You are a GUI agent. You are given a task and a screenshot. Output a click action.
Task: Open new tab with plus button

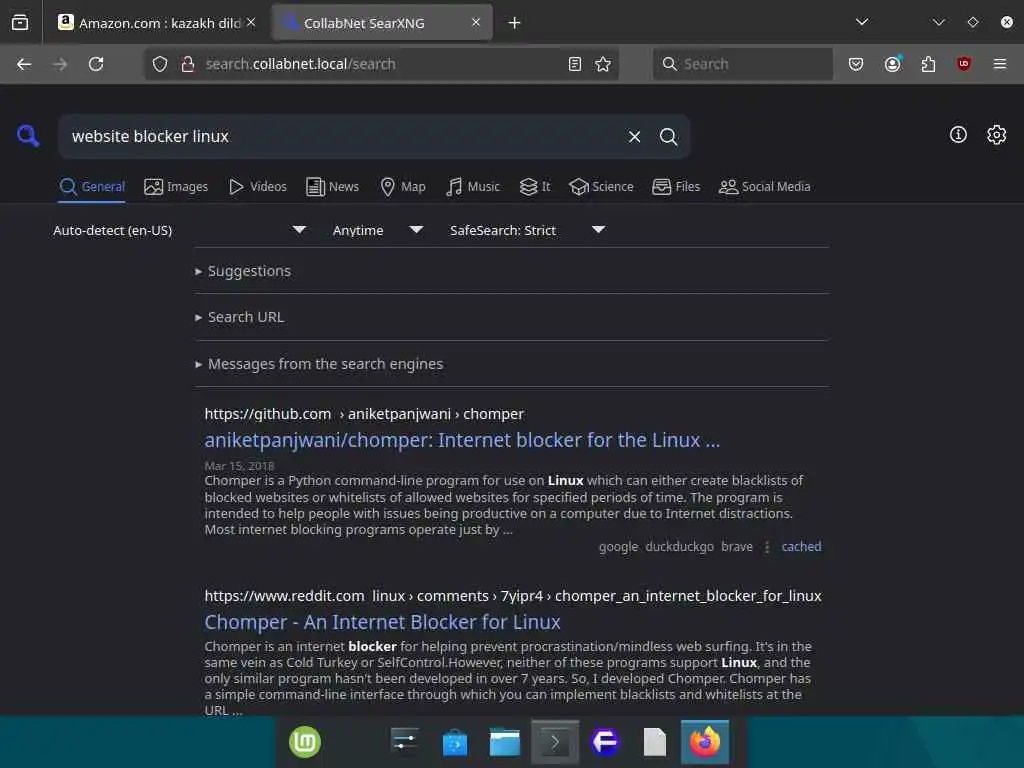(515, 23)
